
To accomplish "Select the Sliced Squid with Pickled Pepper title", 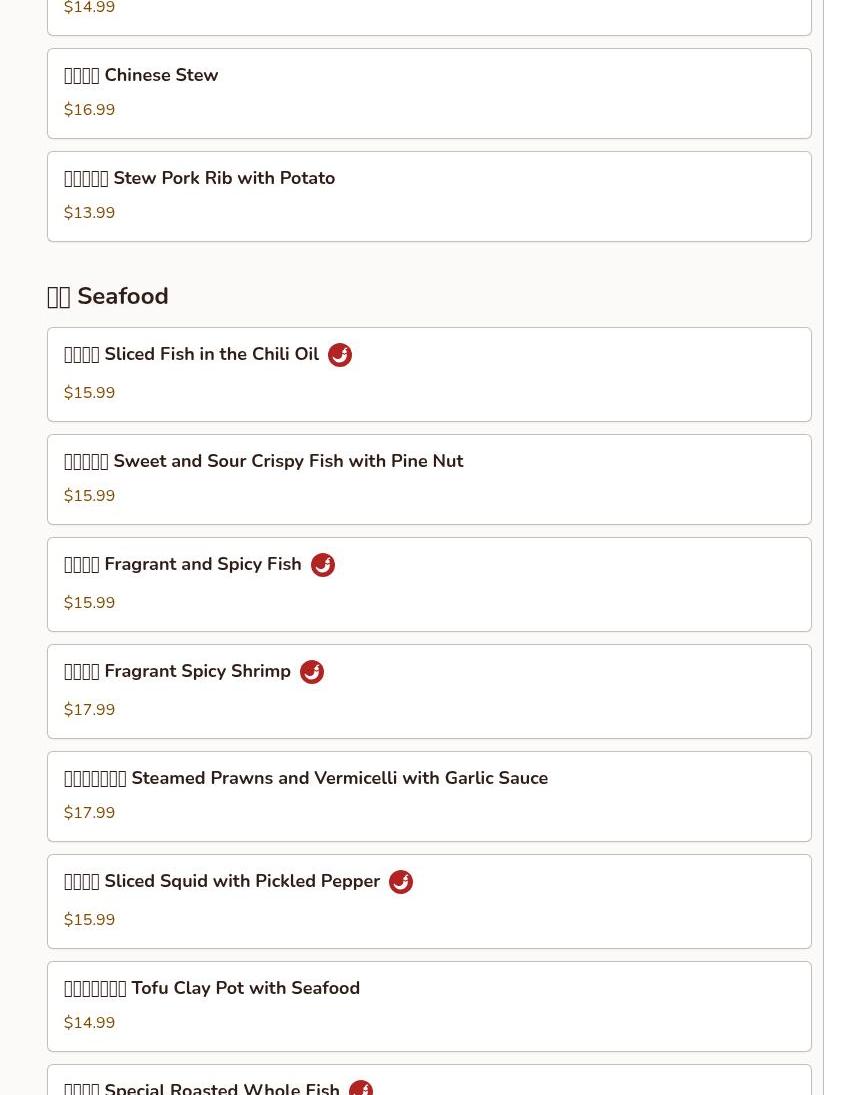I will click(222, 881).
